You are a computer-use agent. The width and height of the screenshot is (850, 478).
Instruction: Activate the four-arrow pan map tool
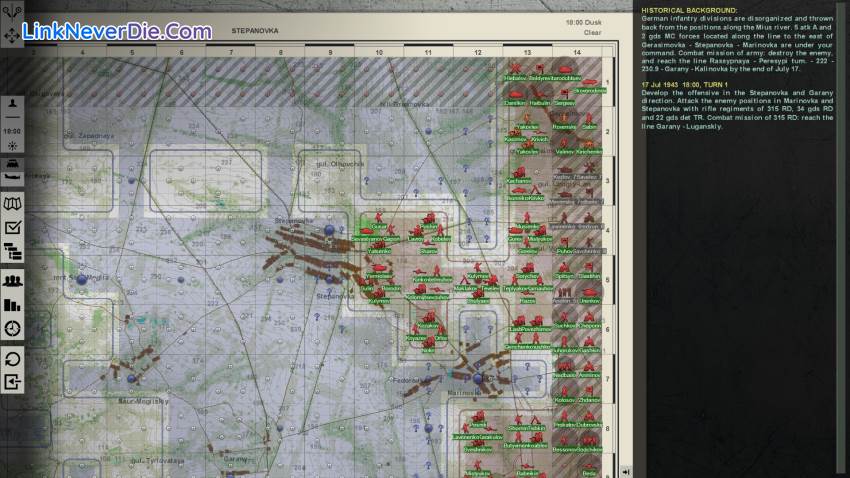click(12, 36)
